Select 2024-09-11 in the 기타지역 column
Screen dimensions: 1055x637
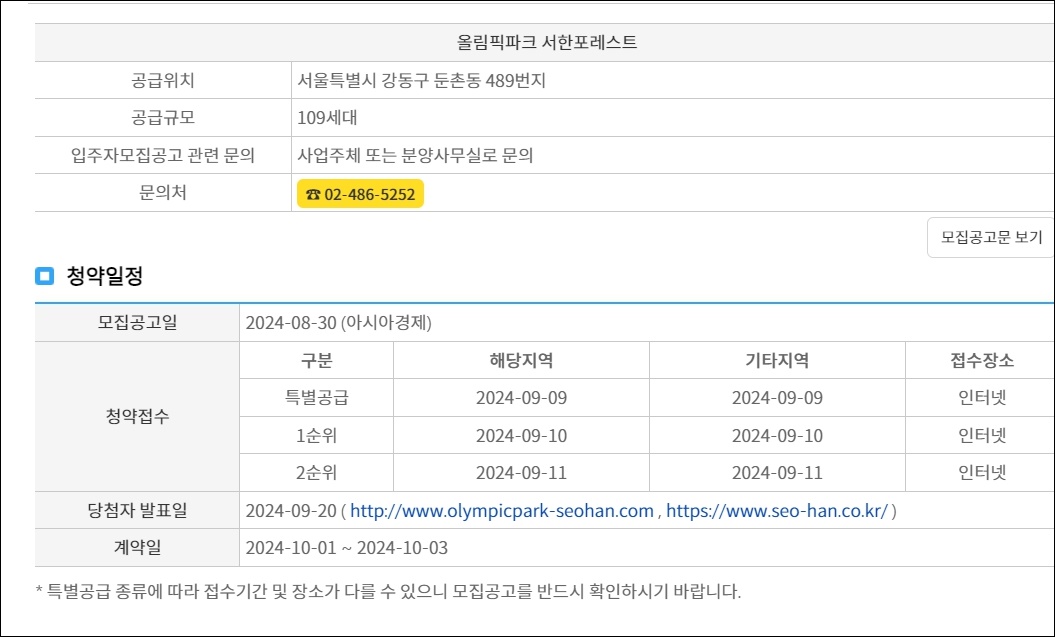coord(777,473)
